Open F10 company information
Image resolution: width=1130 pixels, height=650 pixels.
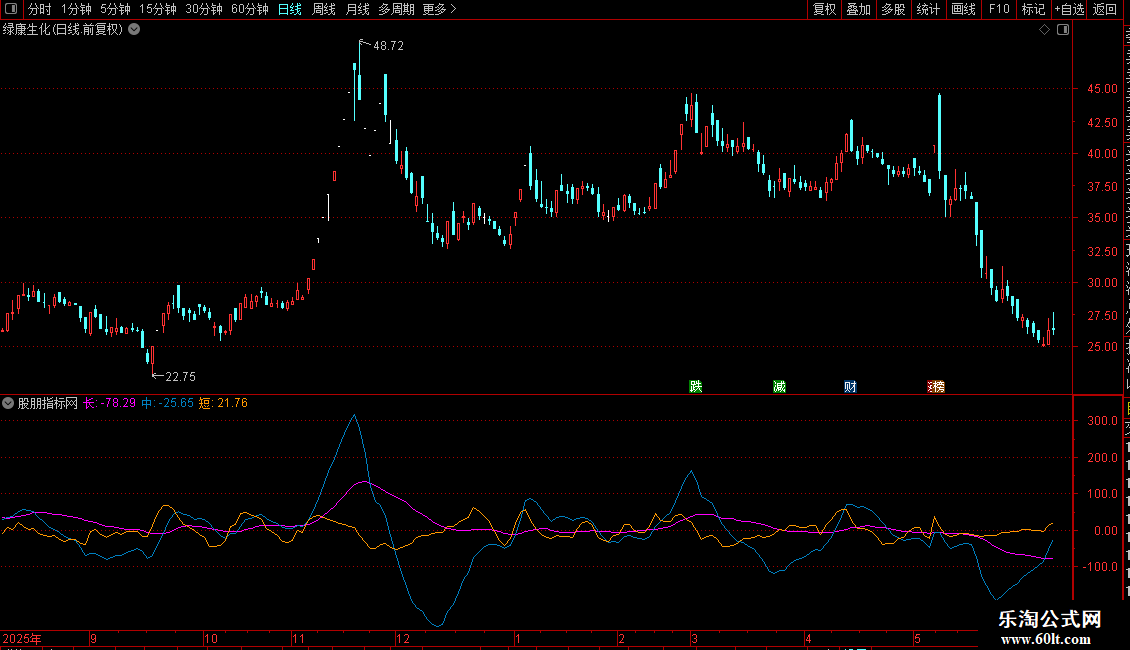coord(999,9)
